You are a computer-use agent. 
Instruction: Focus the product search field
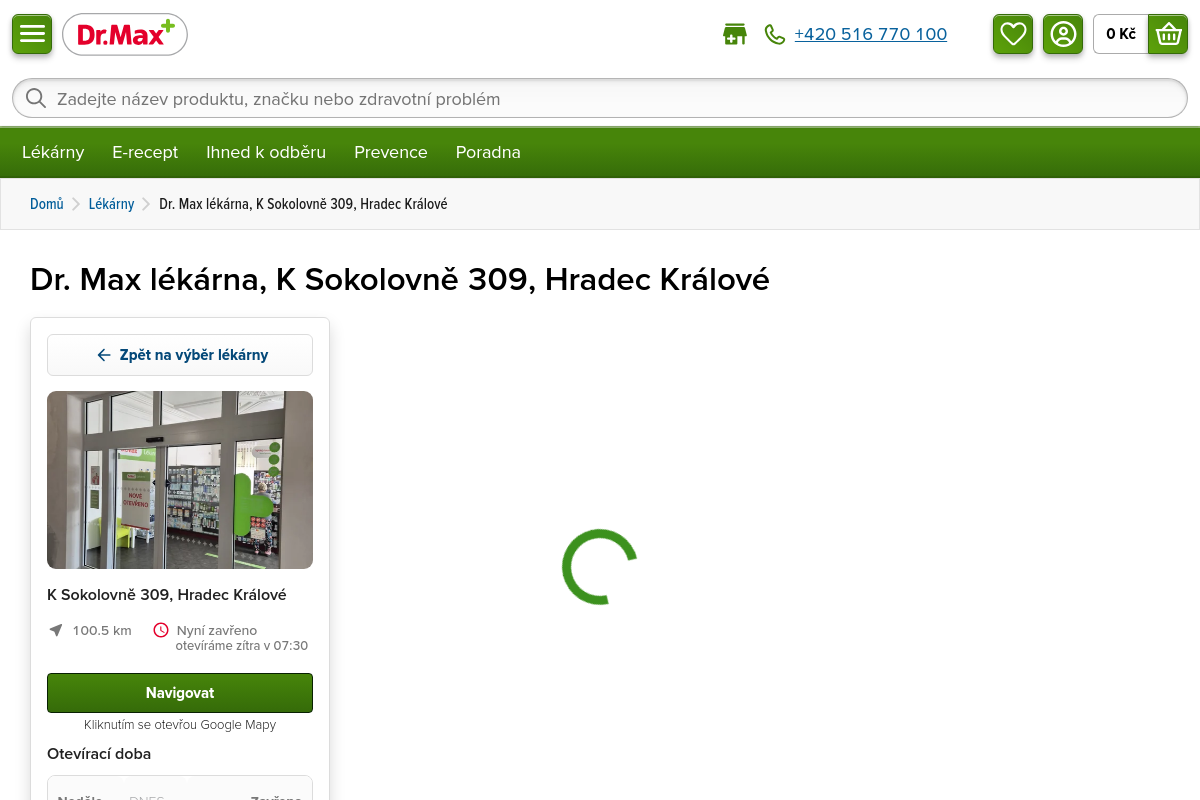[x=600, y=98]
